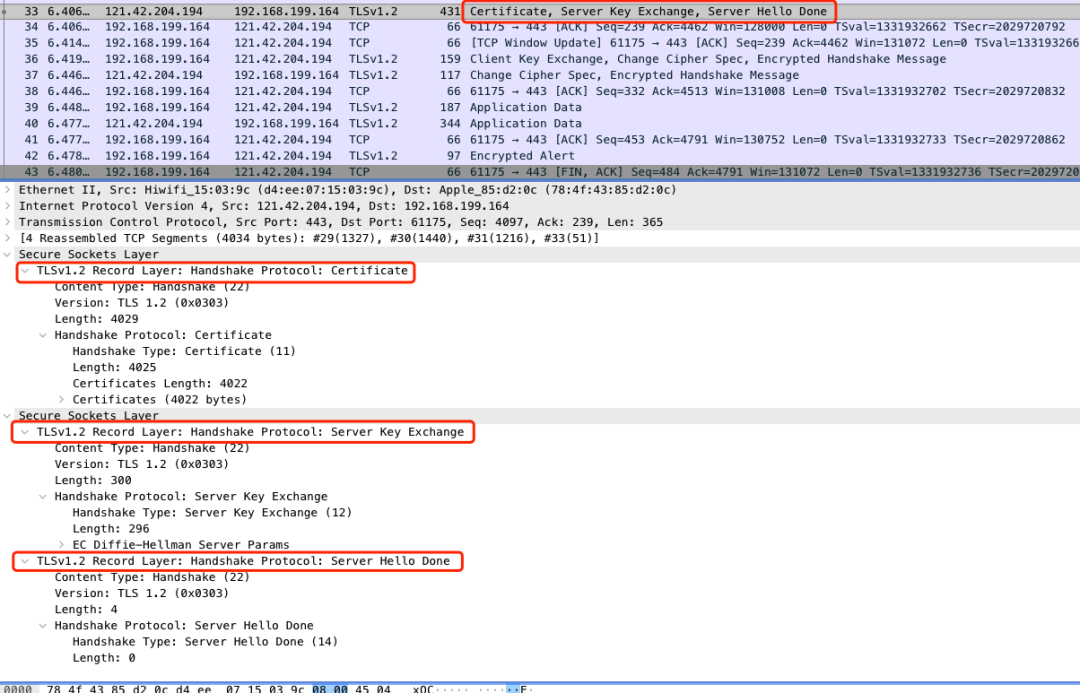Expand the Ethernet II section
The width and height of the screenshot is (1080, 693).
click(8, 189)
